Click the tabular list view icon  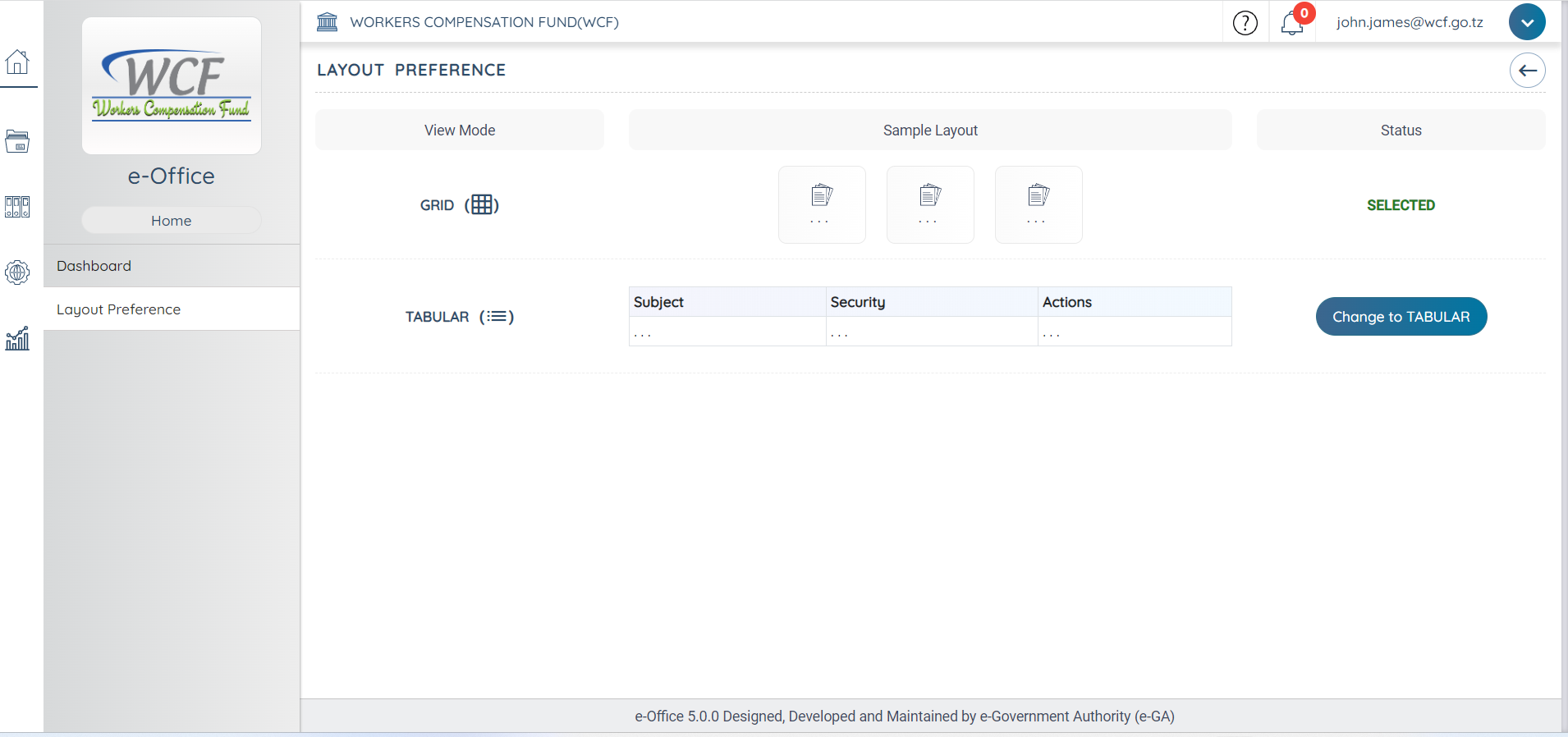497,317
